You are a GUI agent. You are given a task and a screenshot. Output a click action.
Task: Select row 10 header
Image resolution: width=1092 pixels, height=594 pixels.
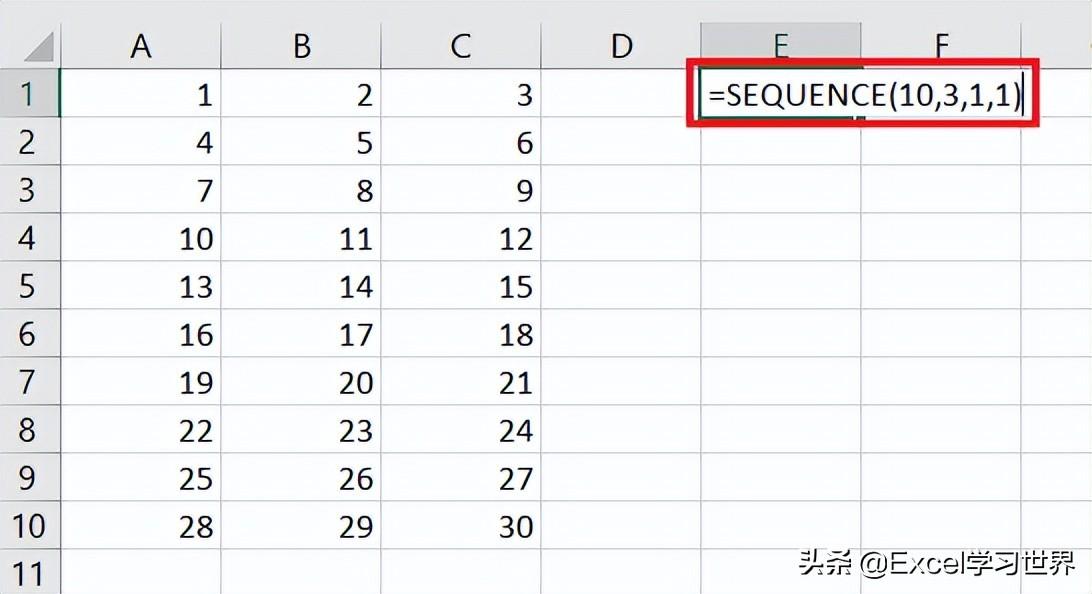coord(29,526)
